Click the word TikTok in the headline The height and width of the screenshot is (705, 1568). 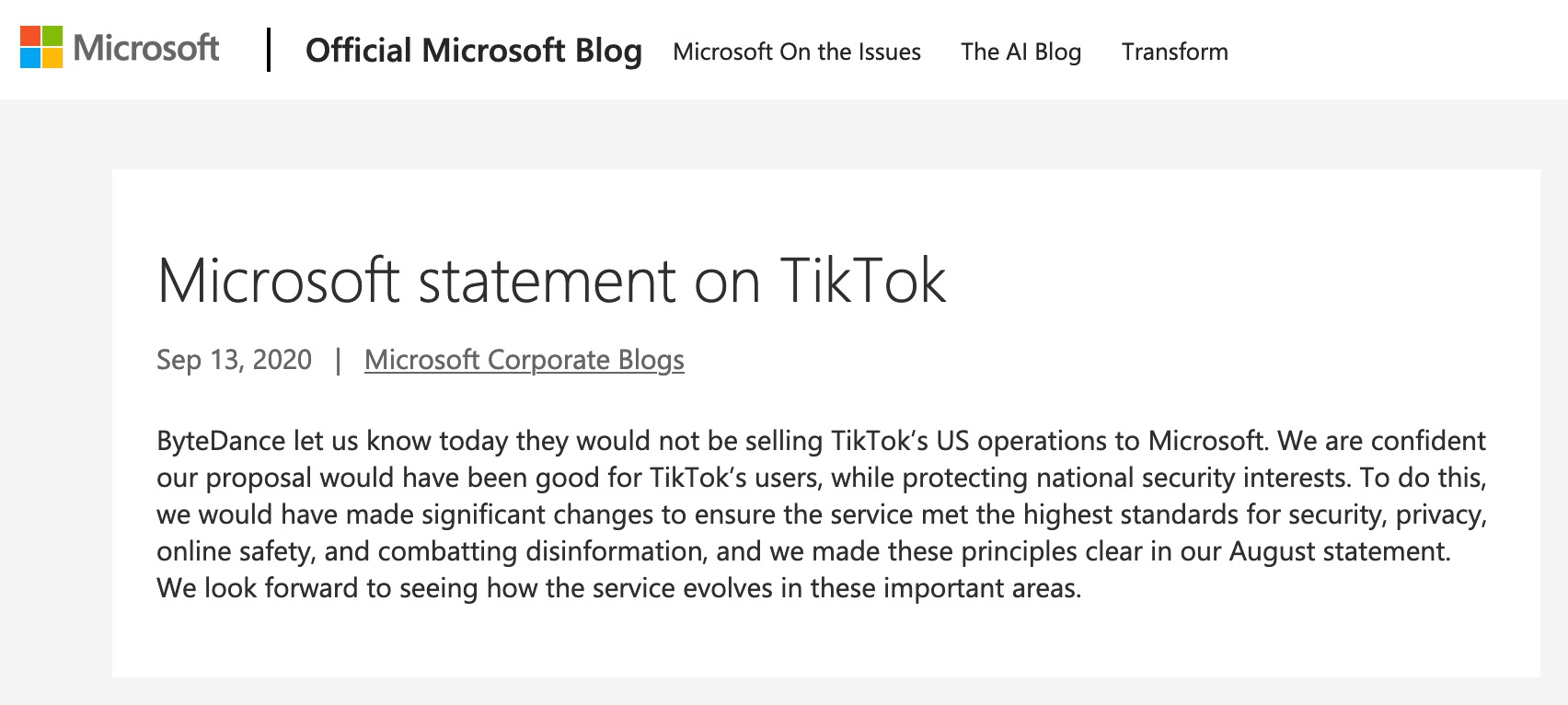pos(863,280)
